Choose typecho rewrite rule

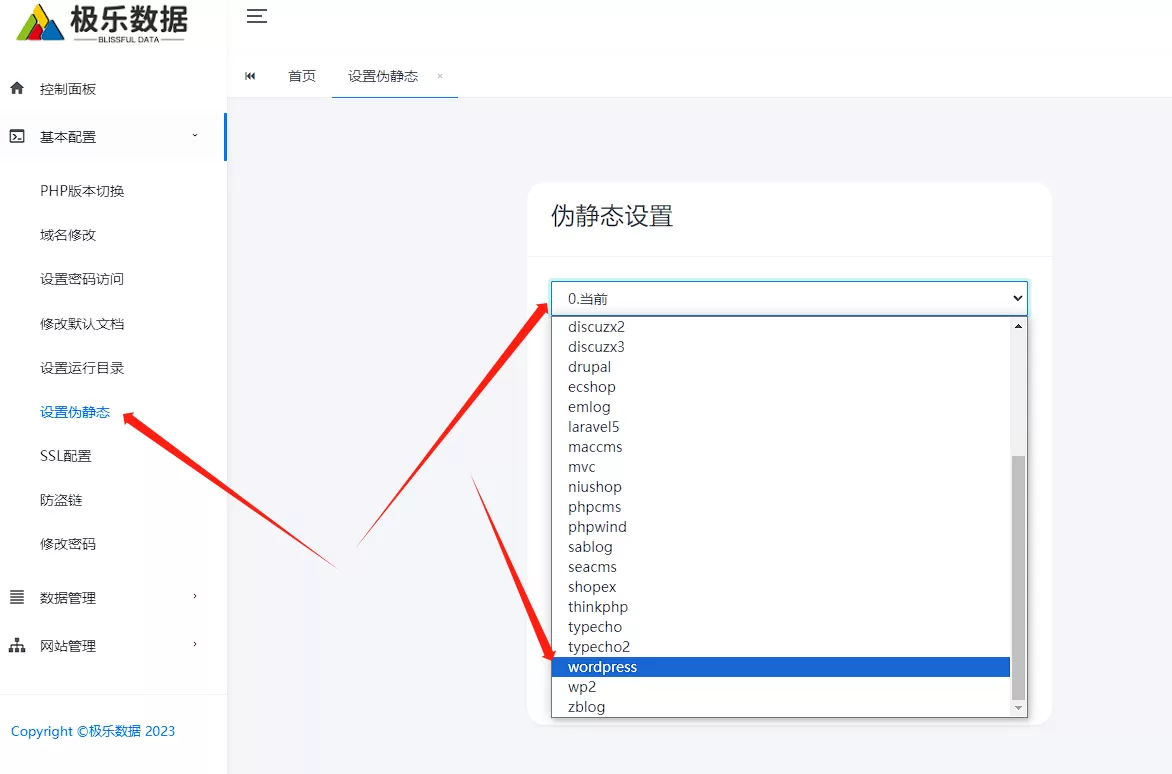tap(781, 627)
